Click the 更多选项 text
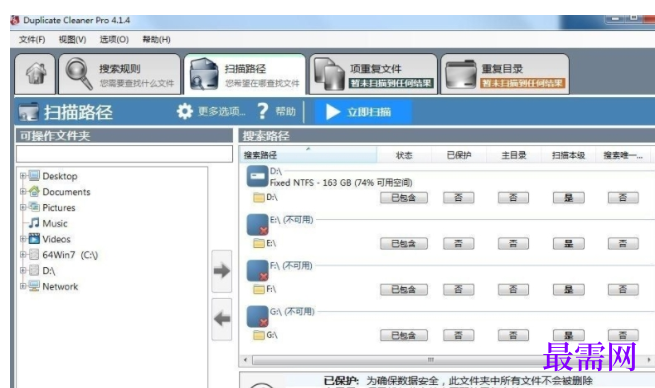Image resolution: width=655 pixels, height=388 pixels. click(221, 112)
